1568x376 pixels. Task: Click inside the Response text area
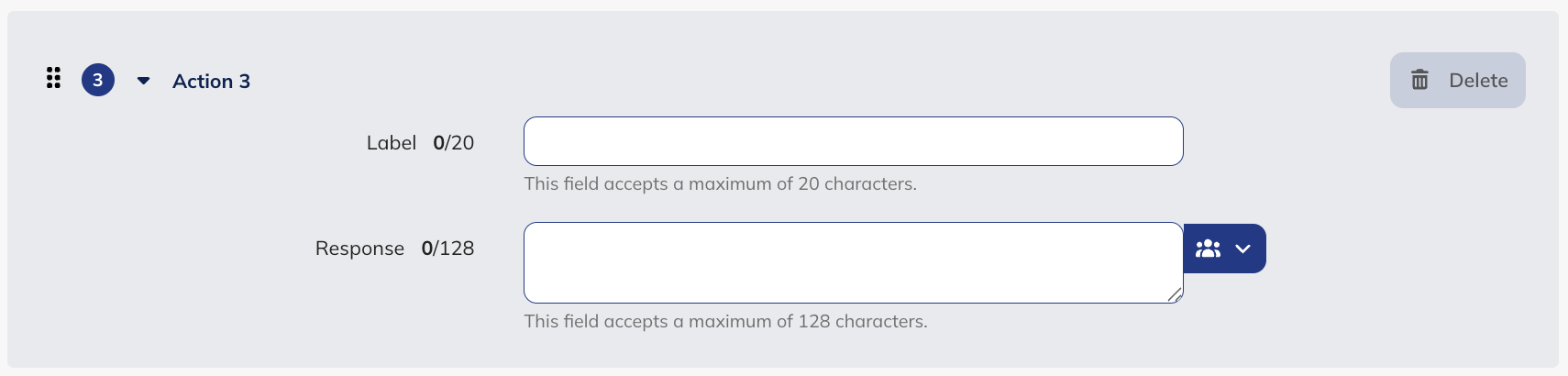coord(853,262)
